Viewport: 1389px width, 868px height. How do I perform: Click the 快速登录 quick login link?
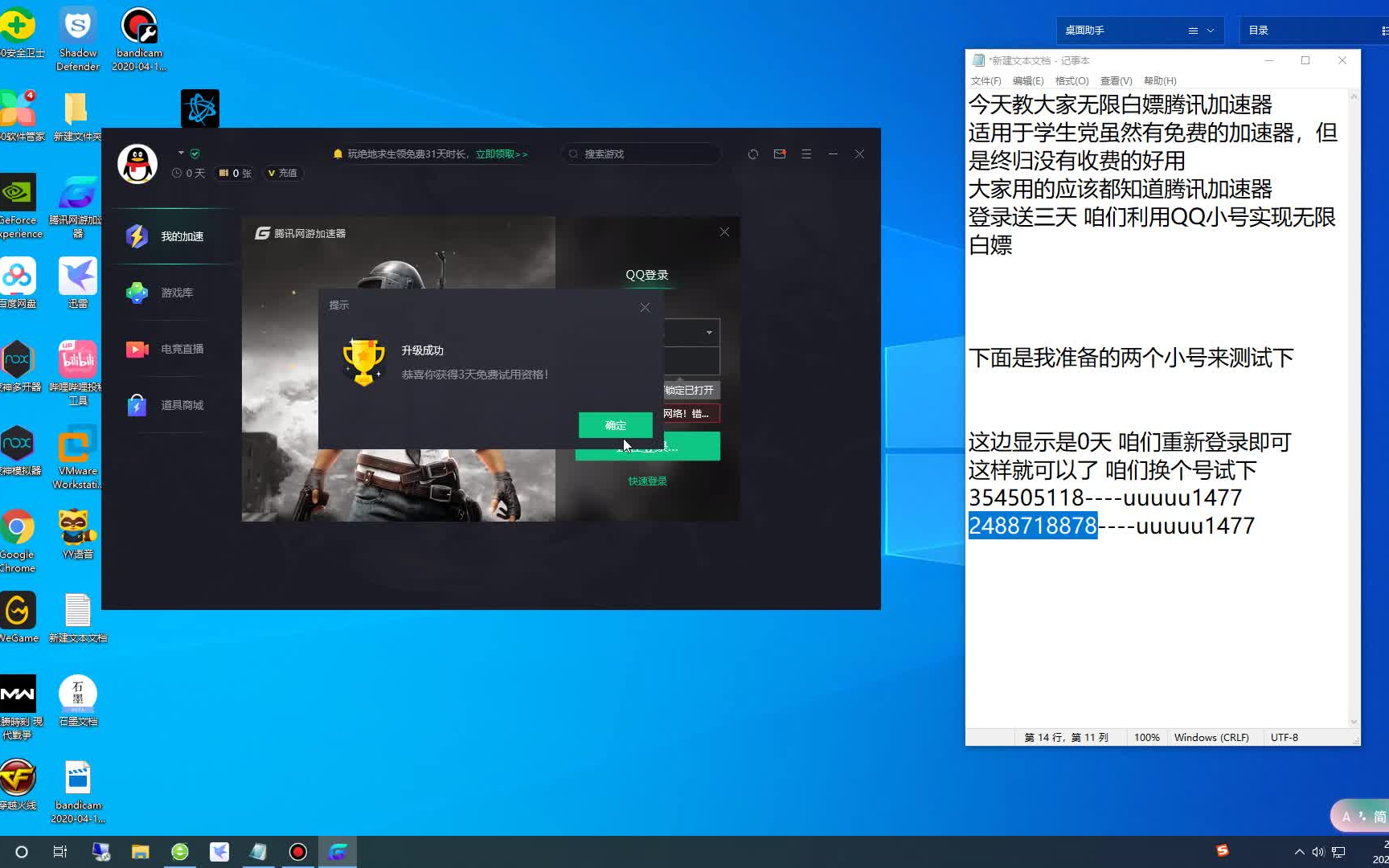[648, 481]
